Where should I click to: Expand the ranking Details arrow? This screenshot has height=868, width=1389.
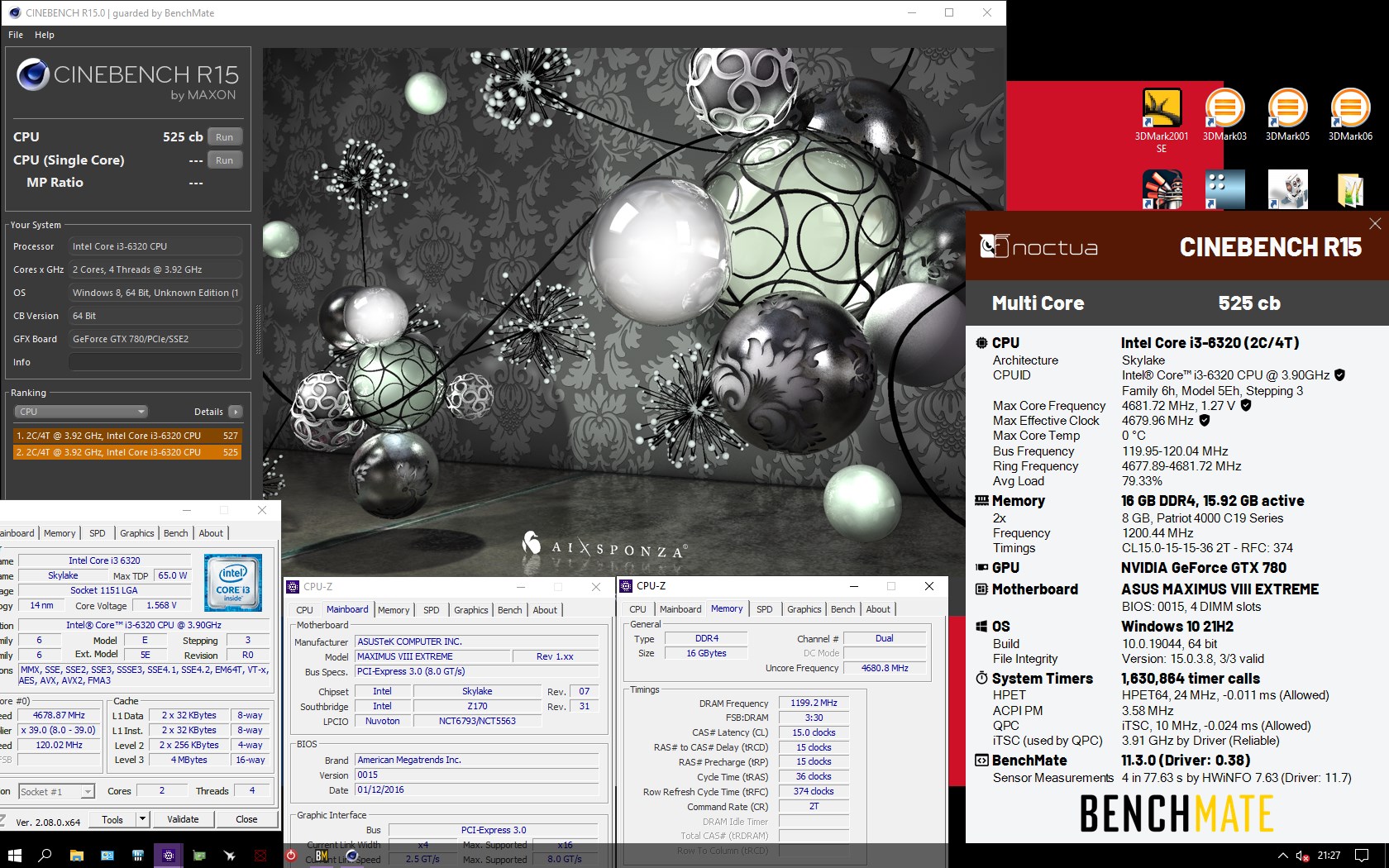(236, 412)
